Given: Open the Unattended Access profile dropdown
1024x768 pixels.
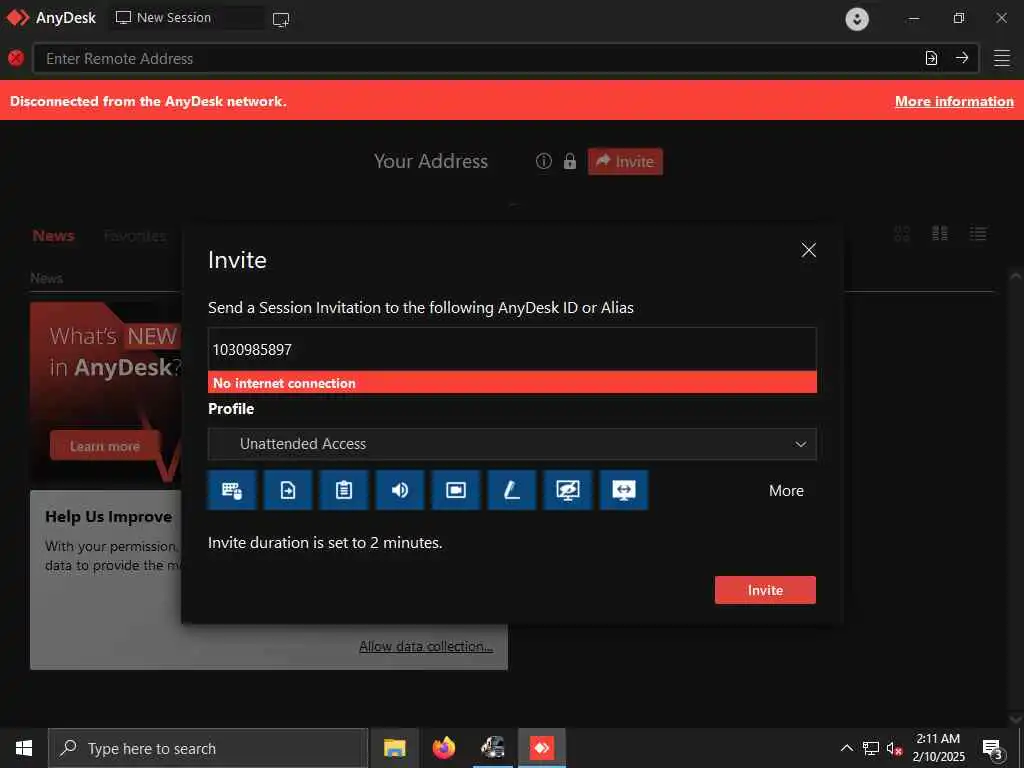Looking at the screenshot, I should coord(512,444).
